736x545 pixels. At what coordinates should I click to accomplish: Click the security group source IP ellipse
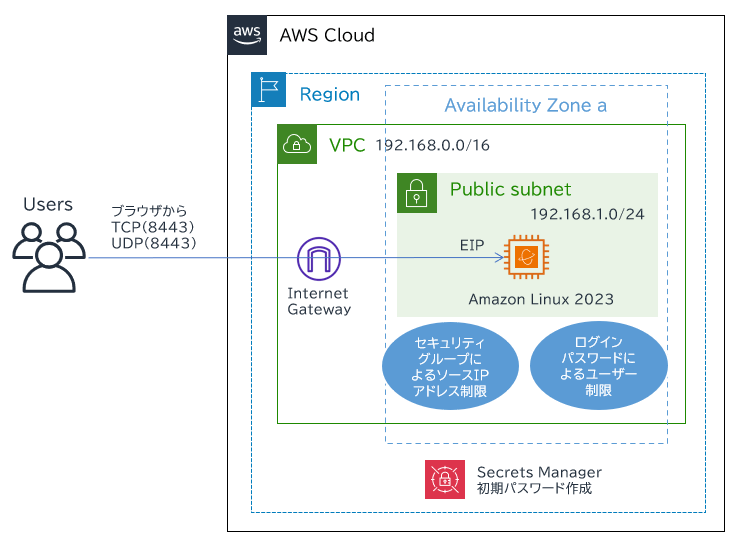pyautogui.click(x=450, y=366)
